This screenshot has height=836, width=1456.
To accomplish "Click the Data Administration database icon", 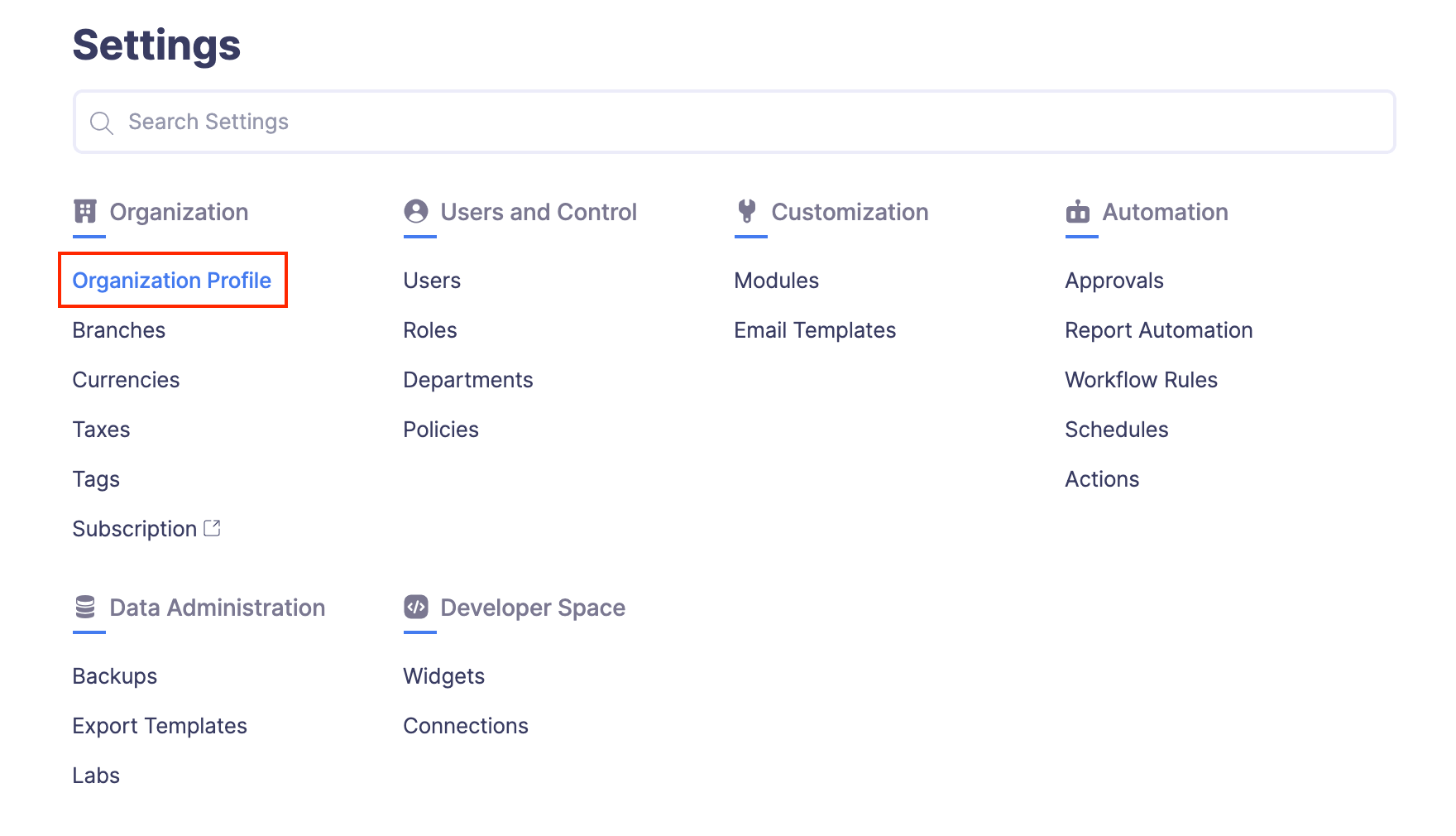I will [x=85, y=607].
